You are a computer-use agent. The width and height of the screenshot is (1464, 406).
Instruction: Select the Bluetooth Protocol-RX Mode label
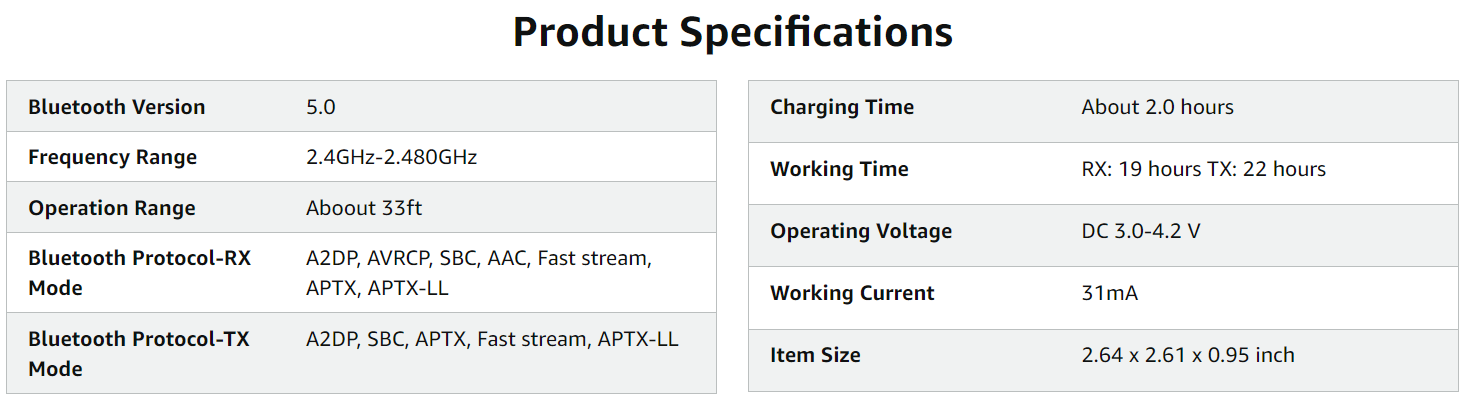tap(139, 273)
